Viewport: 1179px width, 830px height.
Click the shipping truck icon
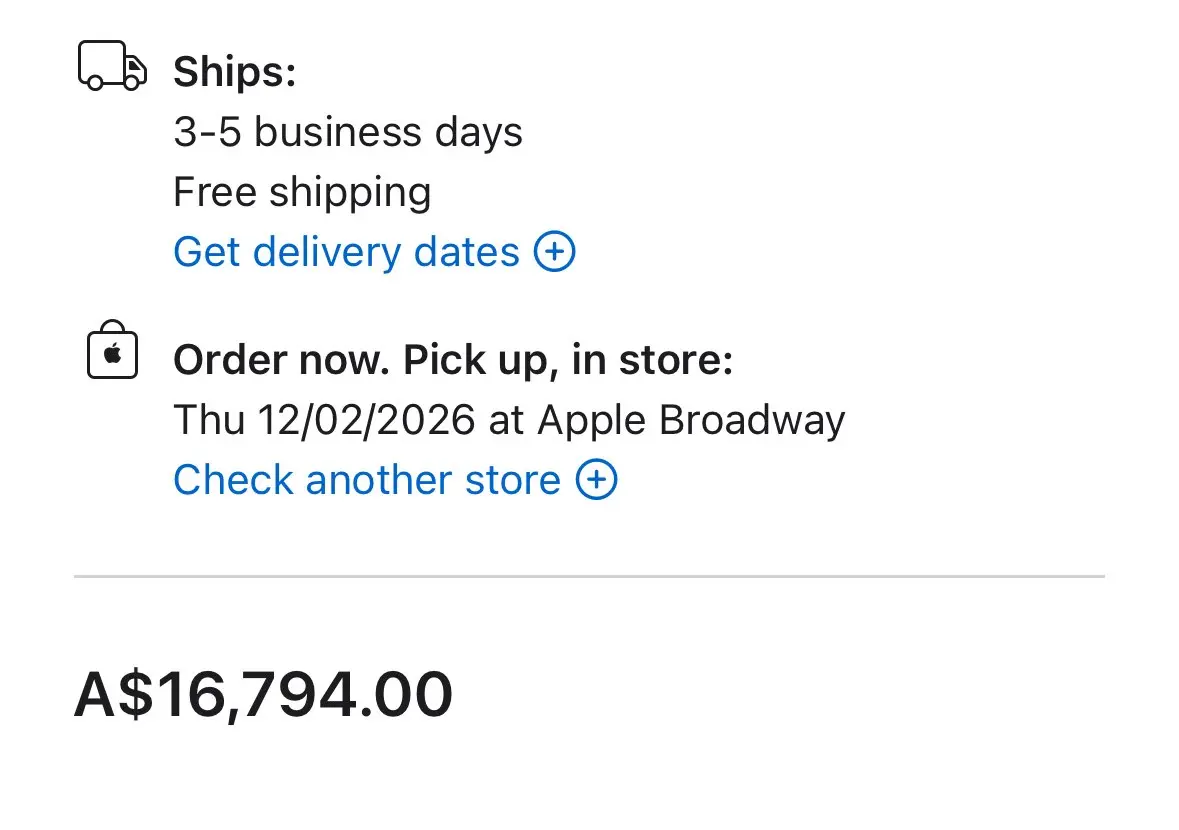pos(112,67)
